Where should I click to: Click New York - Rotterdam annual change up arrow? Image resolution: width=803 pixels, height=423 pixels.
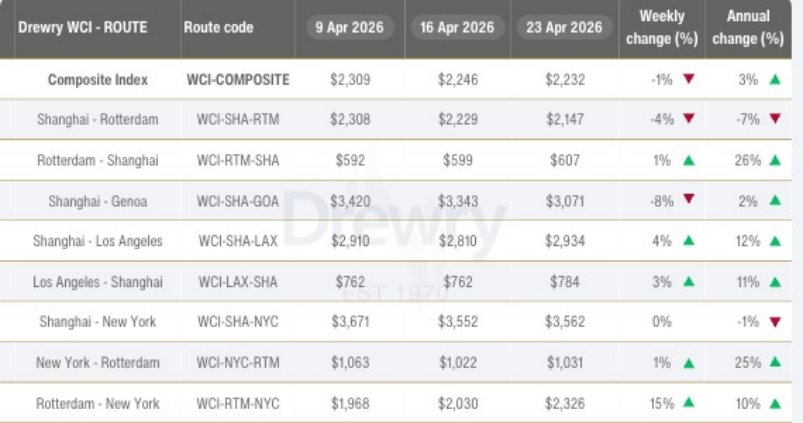(775, 364)
